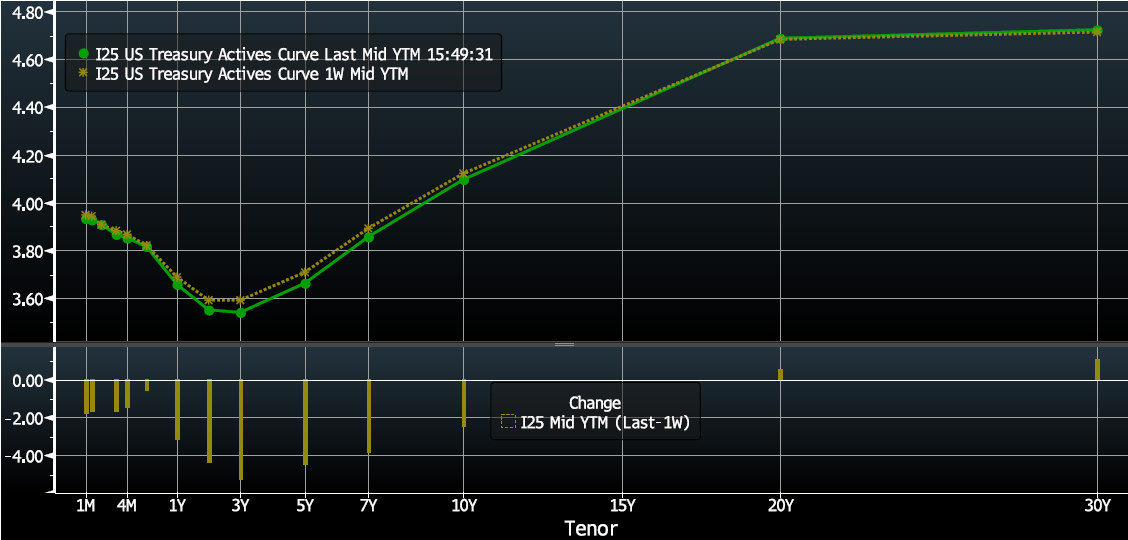This screenshot has height=540, width=1128.
Task: Click the gold 1W star point at 5Y
Action: pos(305,273)
